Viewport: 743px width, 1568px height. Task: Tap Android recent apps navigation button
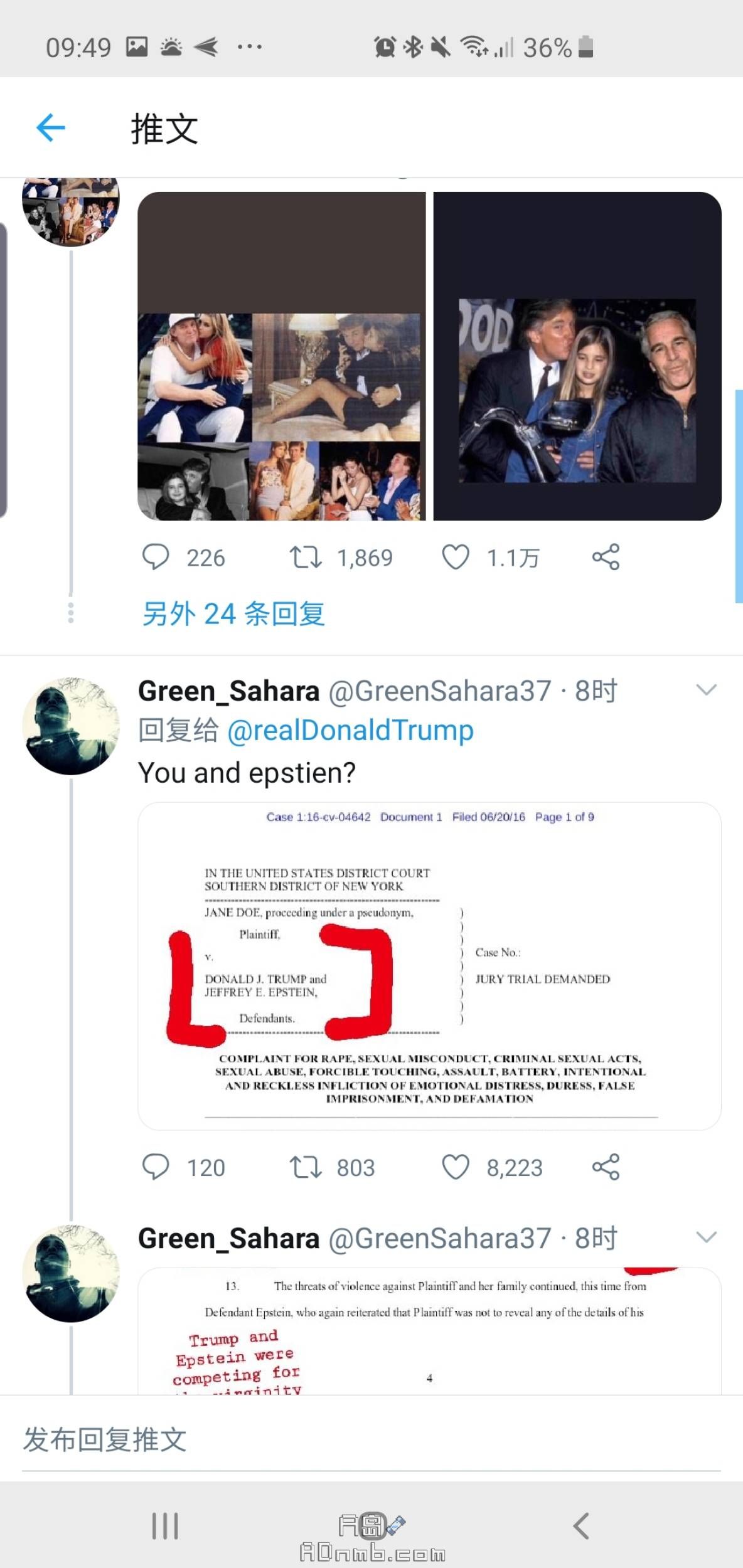click(x=165, y=1525)
